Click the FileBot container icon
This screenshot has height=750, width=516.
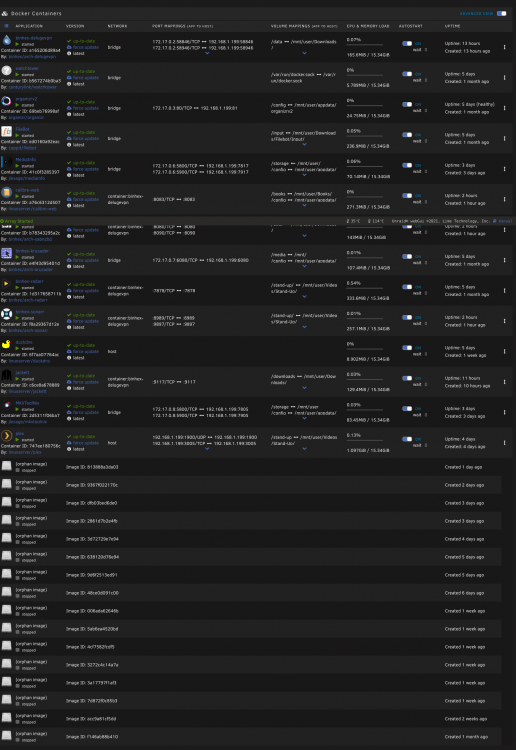click(x=7, y=132)
